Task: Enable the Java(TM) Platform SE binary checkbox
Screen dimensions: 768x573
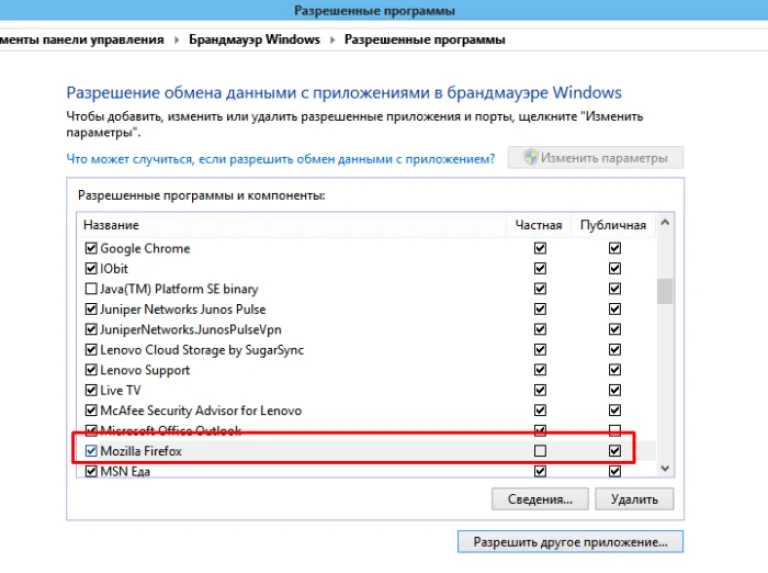Action: [x=91, y=289]
